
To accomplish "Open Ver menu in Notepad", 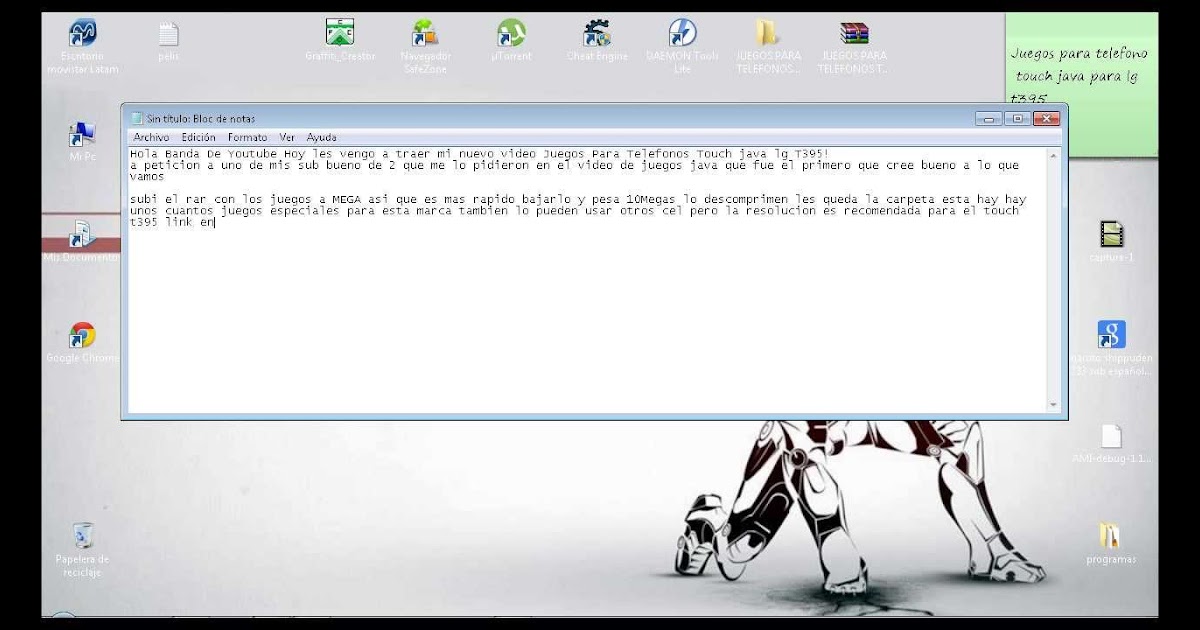I will tap(287, 137).
